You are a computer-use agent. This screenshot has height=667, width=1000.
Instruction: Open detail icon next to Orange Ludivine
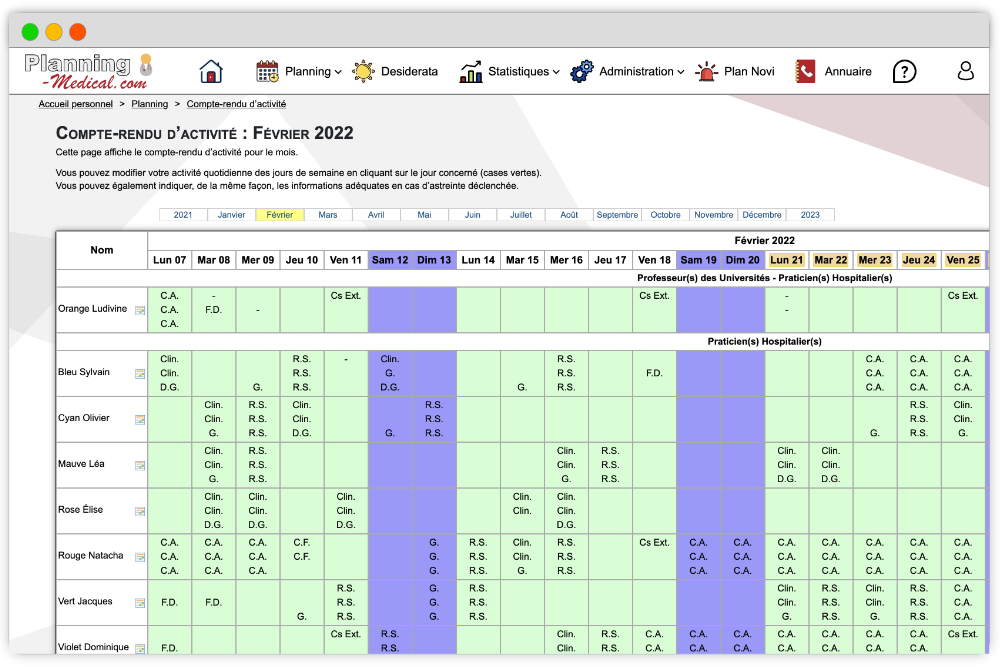(x=140, y=310)
